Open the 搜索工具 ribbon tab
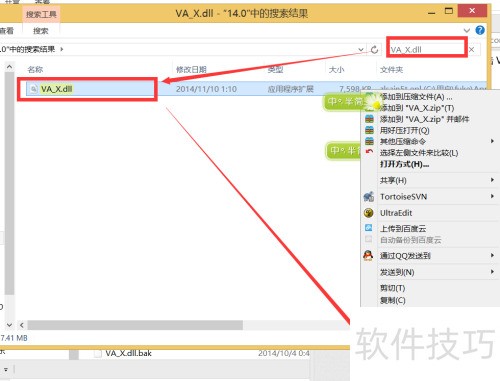This screenshot has height=381, width=500. 41,14
